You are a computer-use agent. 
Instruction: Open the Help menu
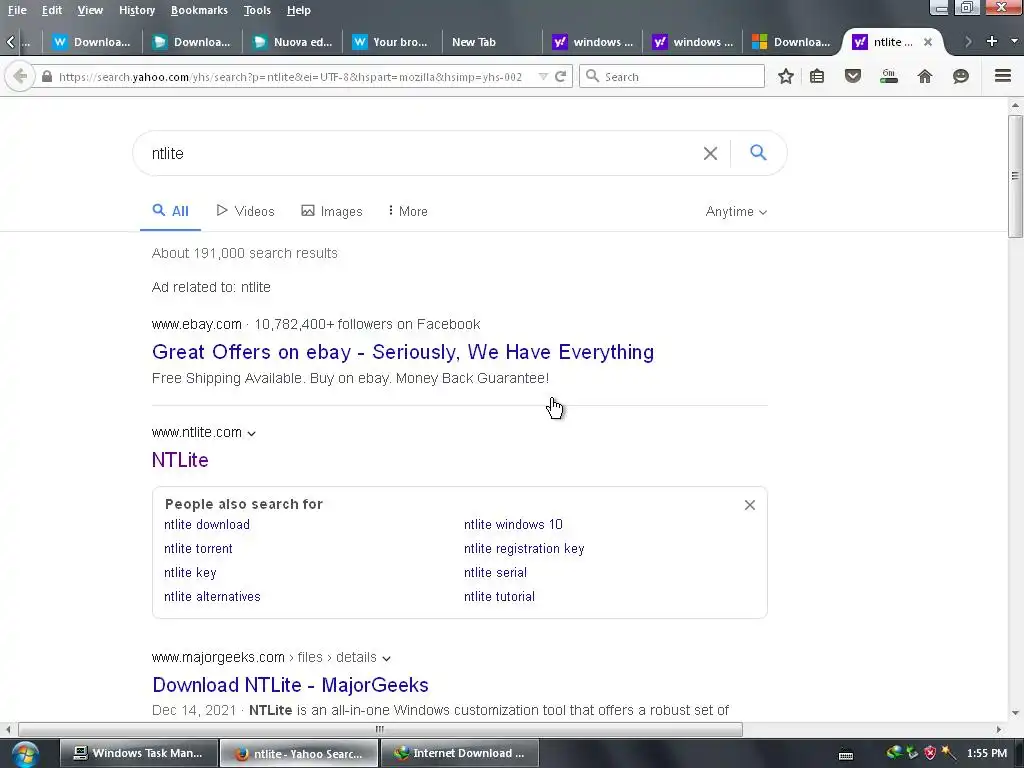(x=298, y=10)
